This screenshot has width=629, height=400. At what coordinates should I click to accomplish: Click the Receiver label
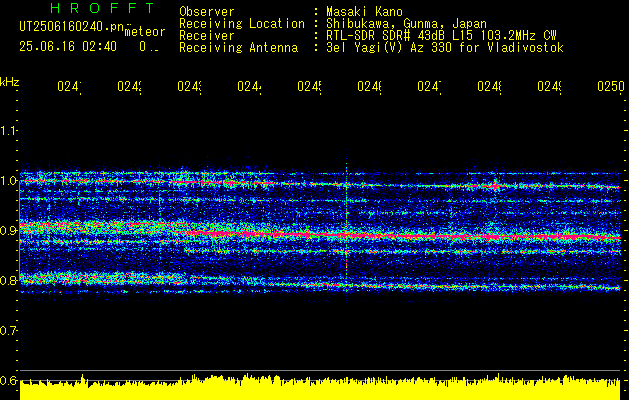pos(207,36)
